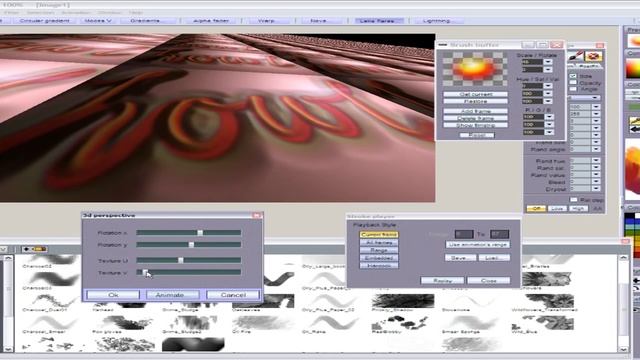Open the Rand sat dropdown arrow
The image size is (640, 360).
click(x=596, y=168)
